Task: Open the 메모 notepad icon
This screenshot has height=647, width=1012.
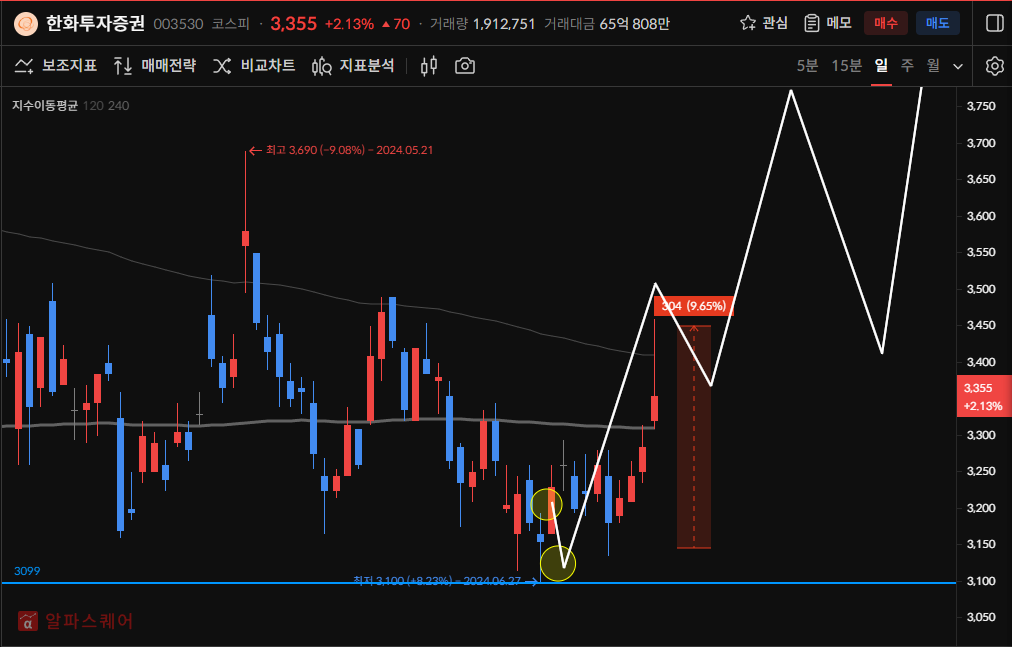Action: (x=811, y=23)
